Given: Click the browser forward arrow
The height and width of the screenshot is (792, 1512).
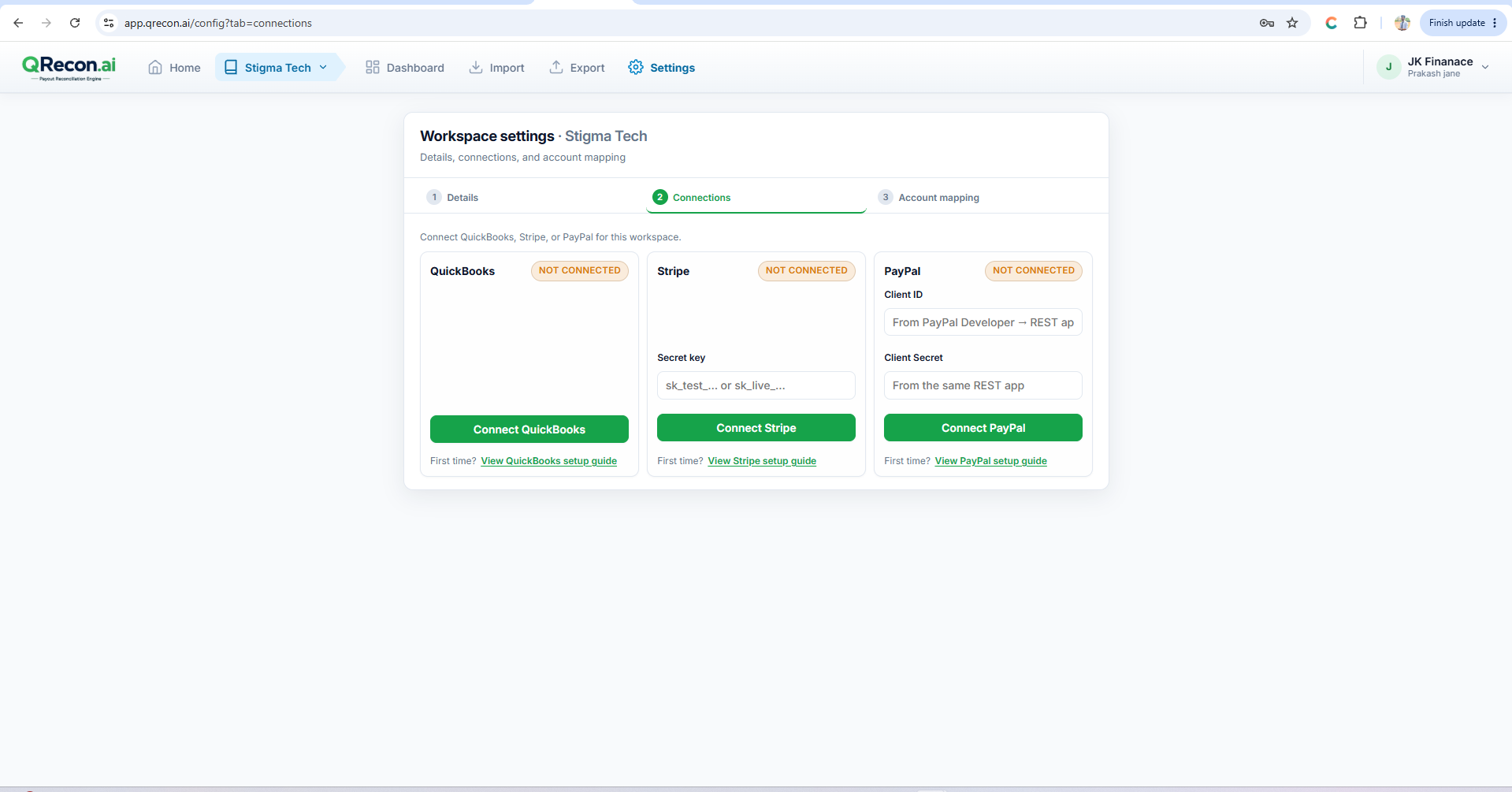Looking at the screenshot, I should pos(46,23).
